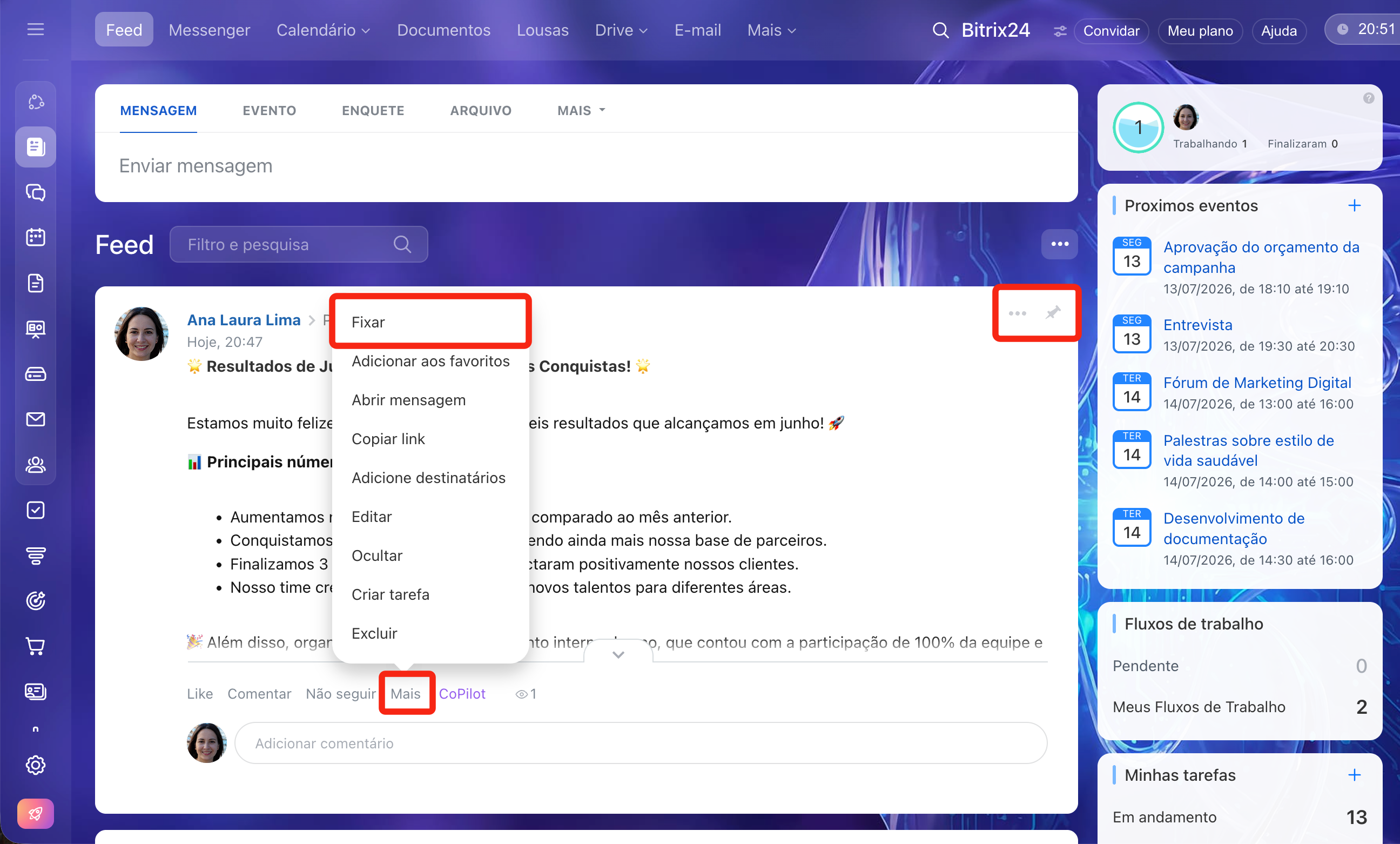Toggle the pin icon on the post
The height and width of the screenshot is (844, 1400).
point(1053,313)
